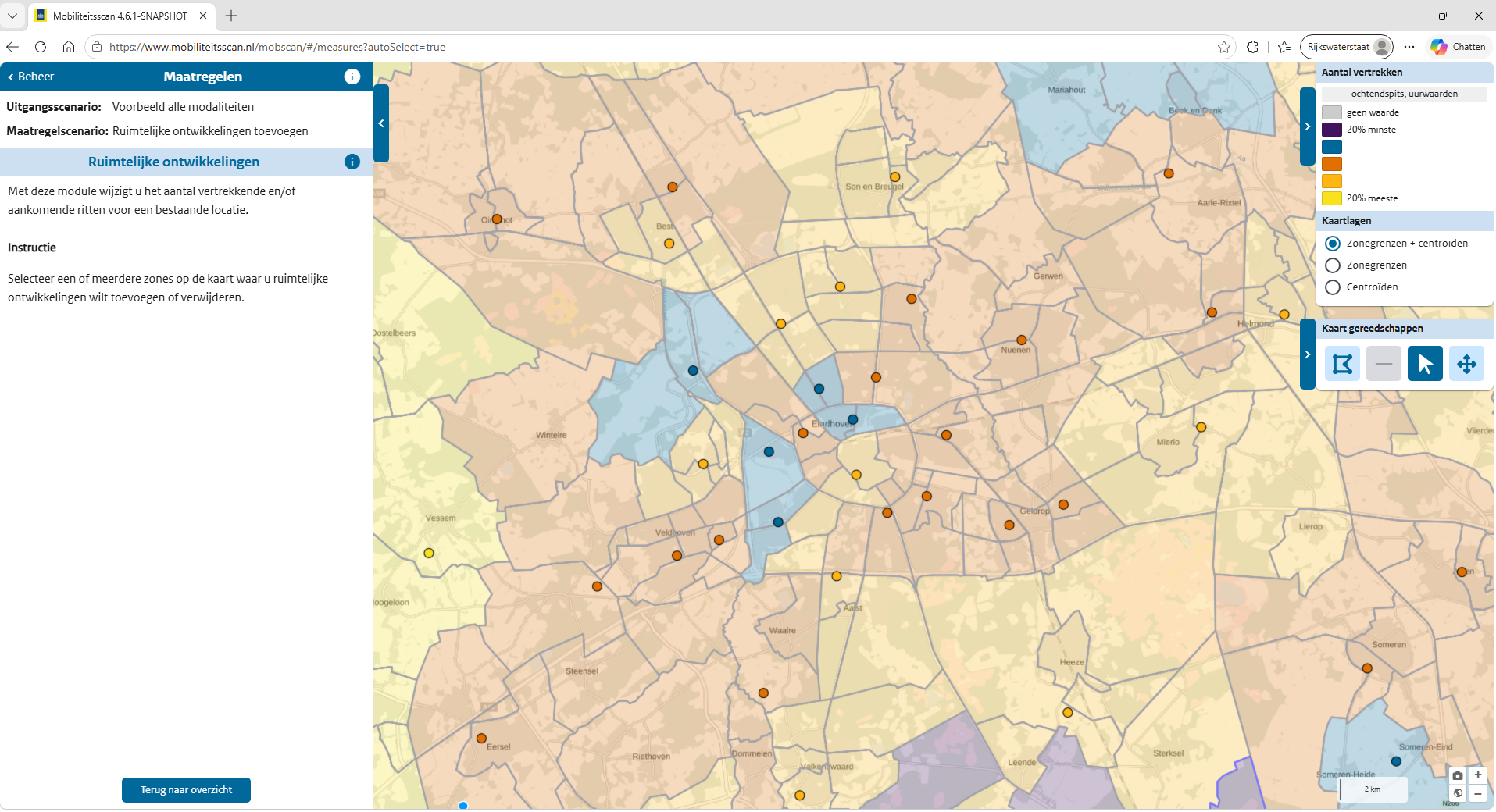Select the polygon selection map tool
The width and height of the screenshot is (1496, 812).
click(x=1342, y=364)
